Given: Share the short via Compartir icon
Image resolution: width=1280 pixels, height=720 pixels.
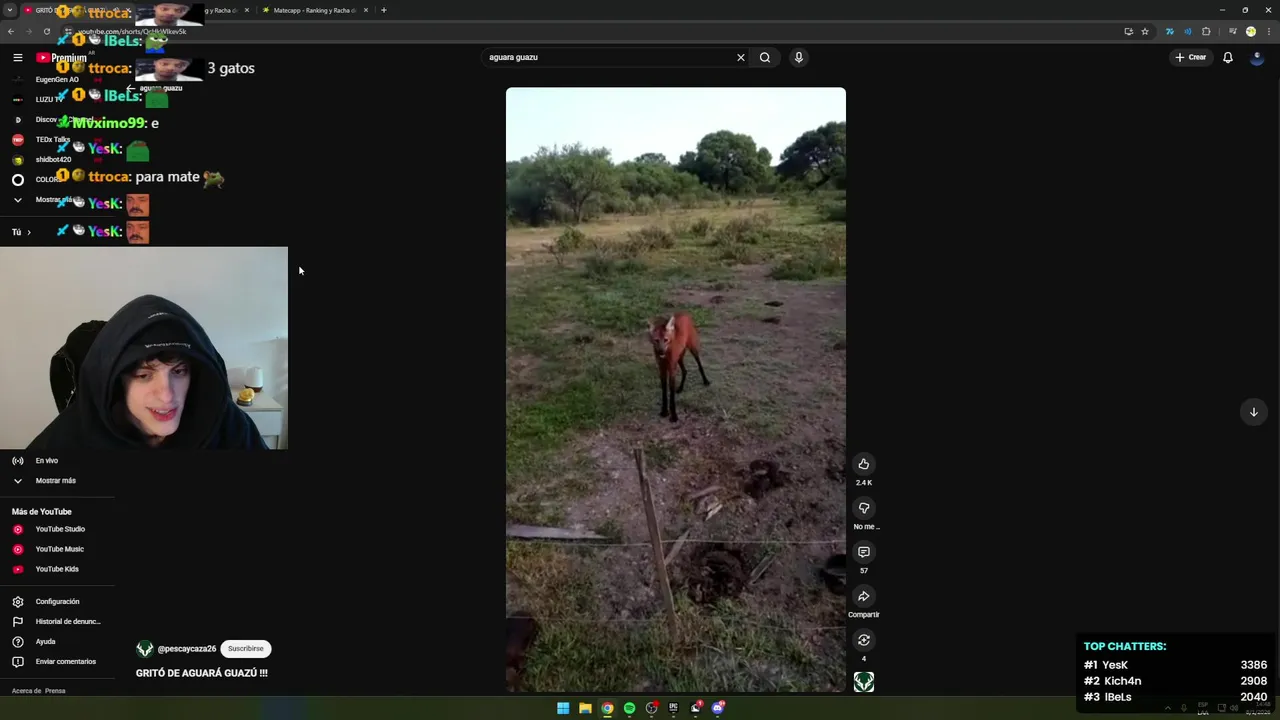Looking at the screenshot, I should [864, 596].
